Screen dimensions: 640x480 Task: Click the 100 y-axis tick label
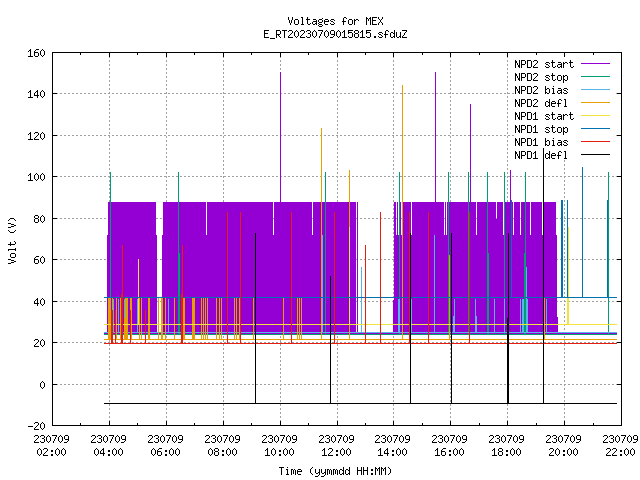(x=36, y=177)
